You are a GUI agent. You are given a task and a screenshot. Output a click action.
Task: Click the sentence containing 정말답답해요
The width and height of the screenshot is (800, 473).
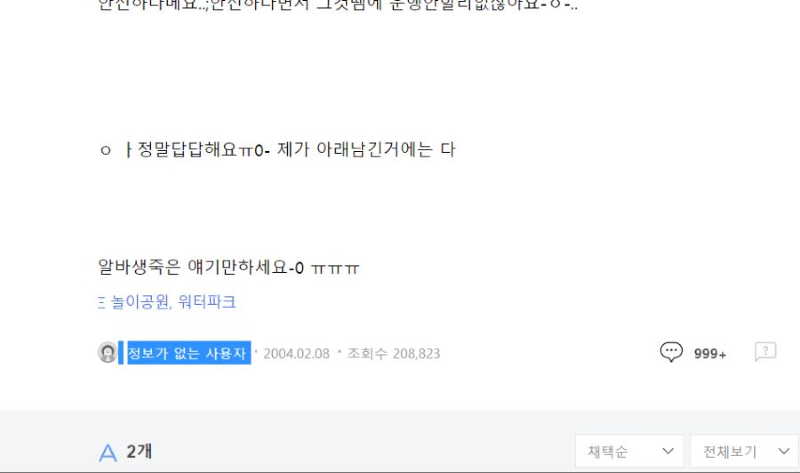(x=277, y=150)
